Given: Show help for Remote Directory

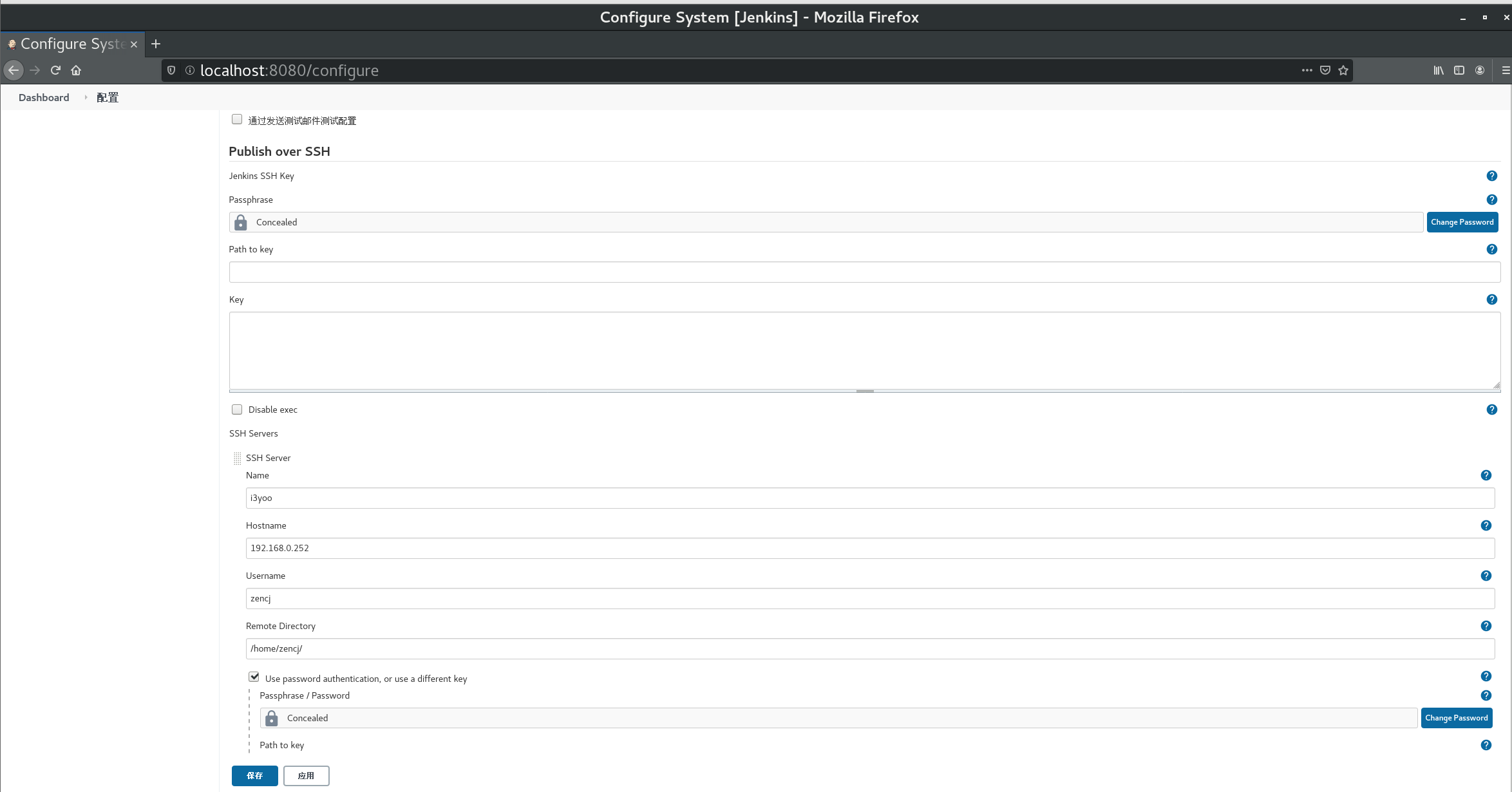Looking at the screenshot, I should [1486, 626].
